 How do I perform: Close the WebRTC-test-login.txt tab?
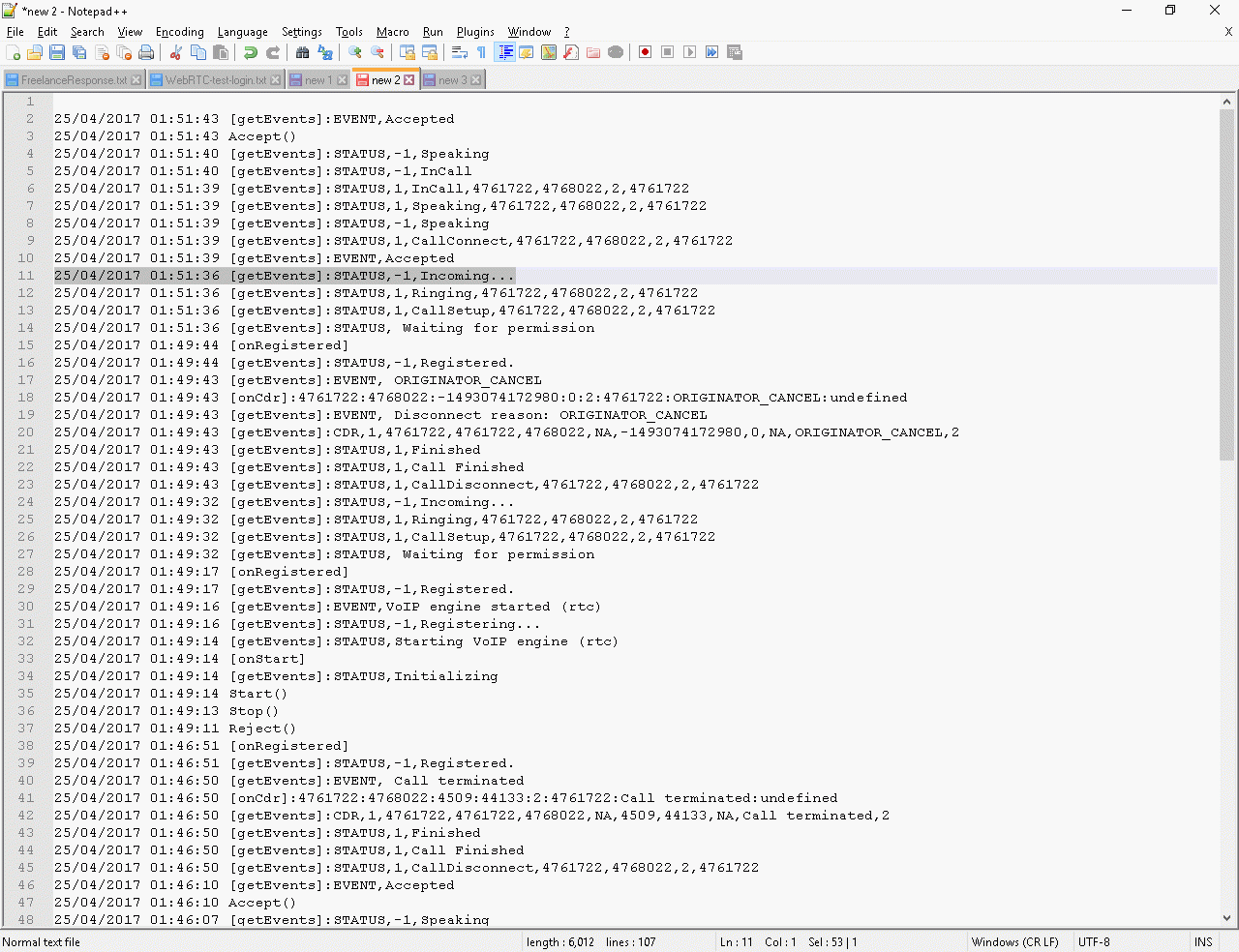click(x=275, y=80)
